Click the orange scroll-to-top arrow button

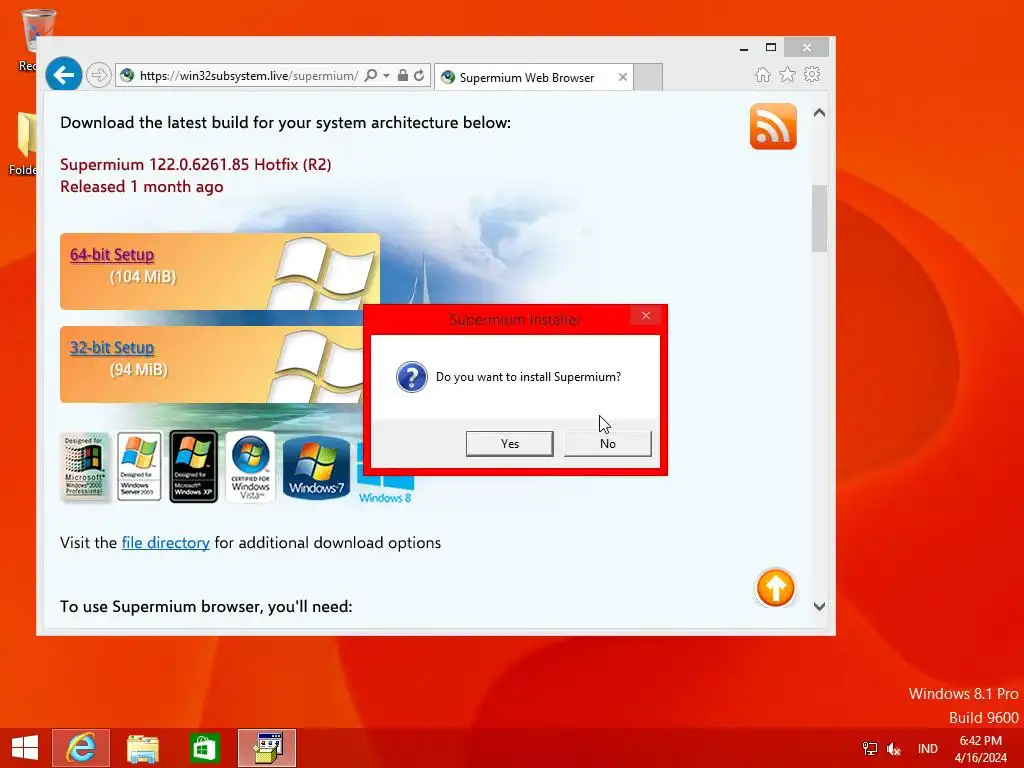(x=775, y=588)
